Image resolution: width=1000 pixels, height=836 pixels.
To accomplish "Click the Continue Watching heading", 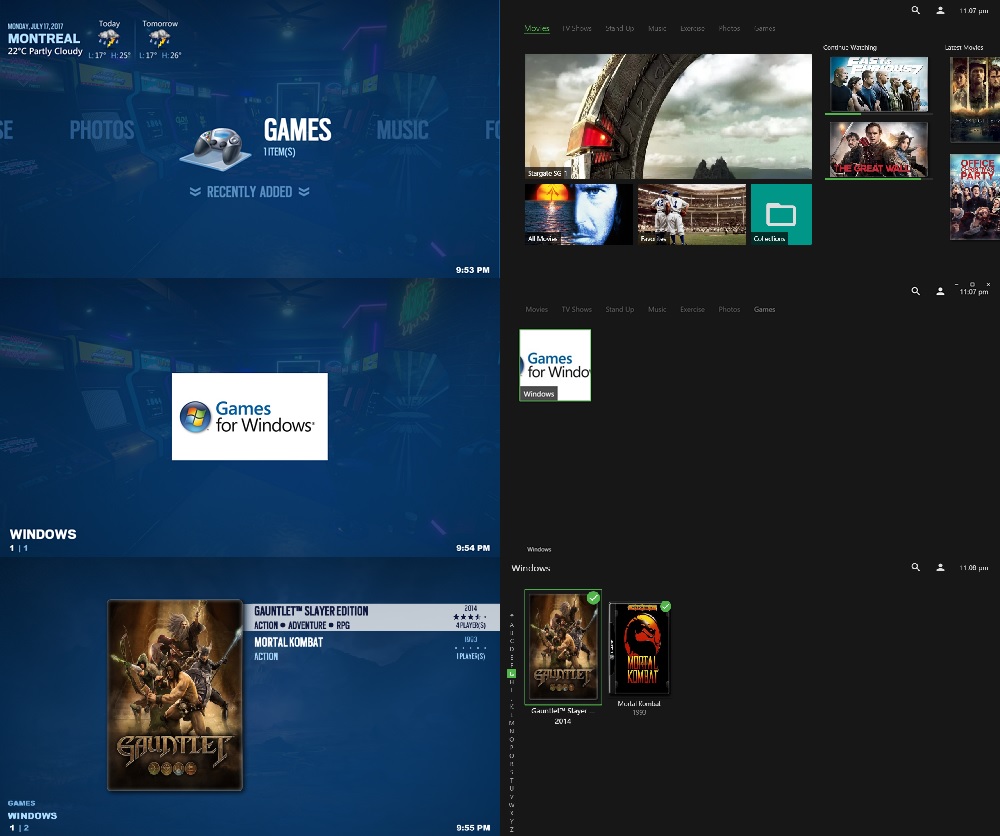I will click(x=849, y=47).
